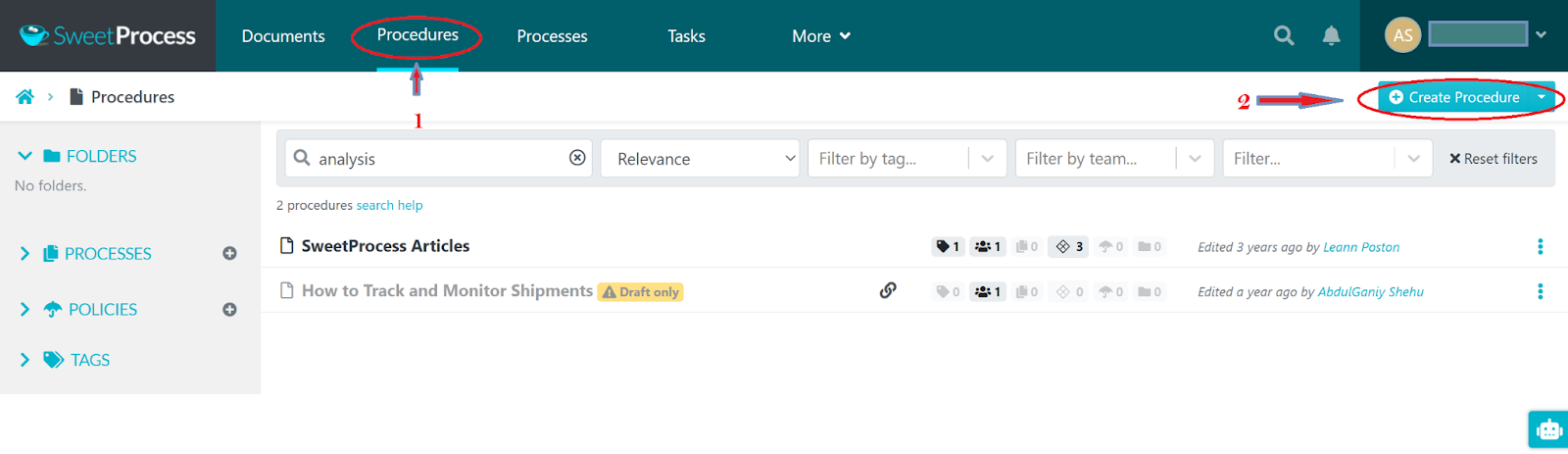The height and width of the screenshot is (454, 1568).
Task: Open the link icon for Track and Monitor Shipments
Action: coord(888,290)
